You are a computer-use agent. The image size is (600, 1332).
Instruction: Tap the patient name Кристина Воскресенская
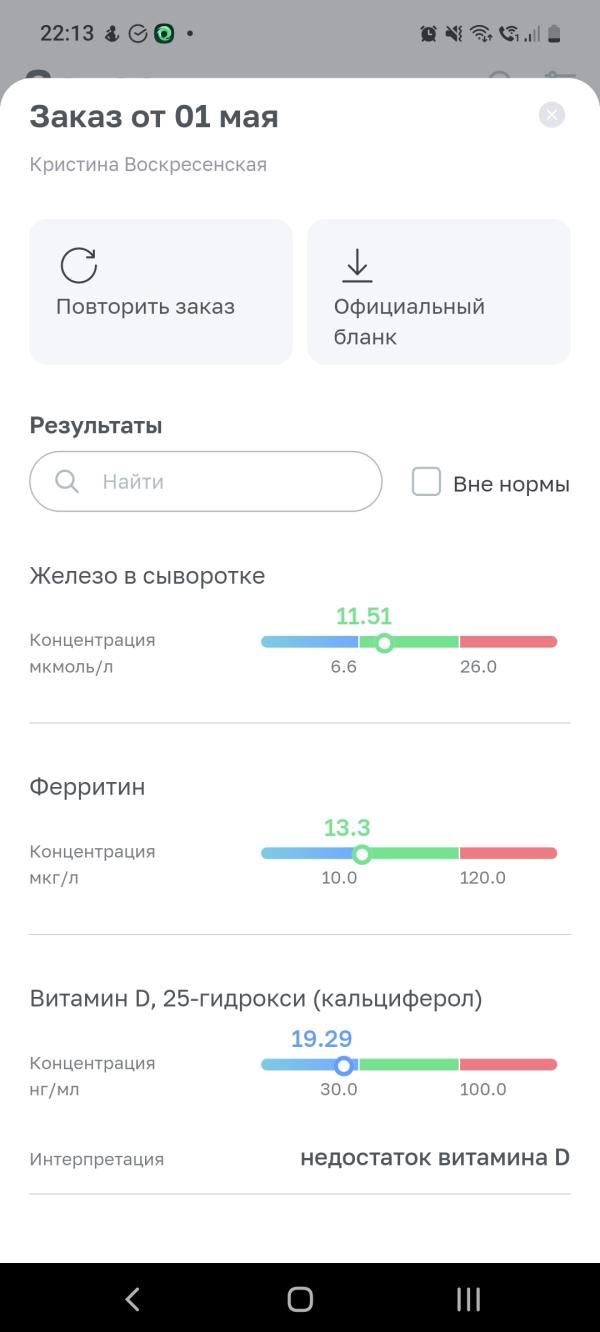pos(148,165)
